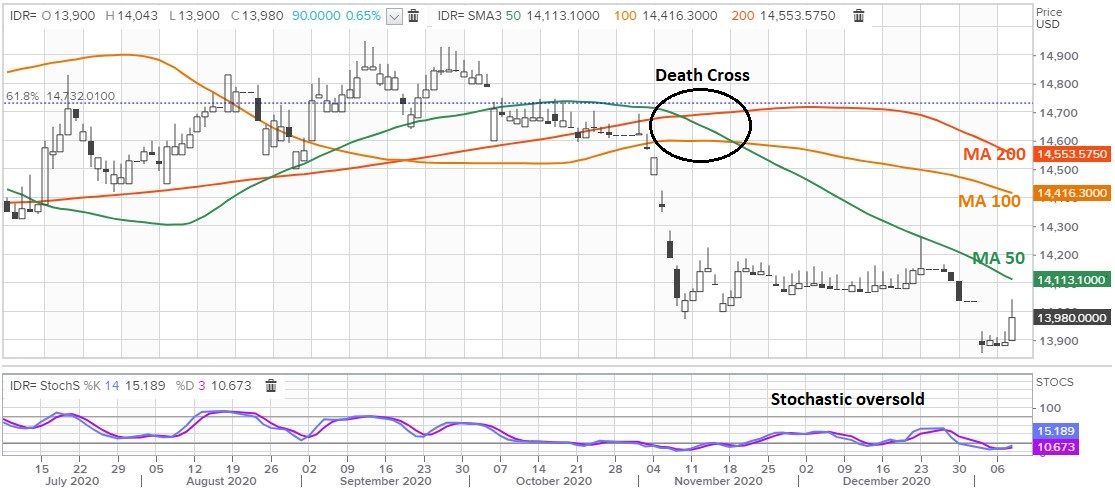The width and height of the screenshot is (1115, 490).
Task: Open the dropdown next to 0.65% change
Action: click(395, 16)
